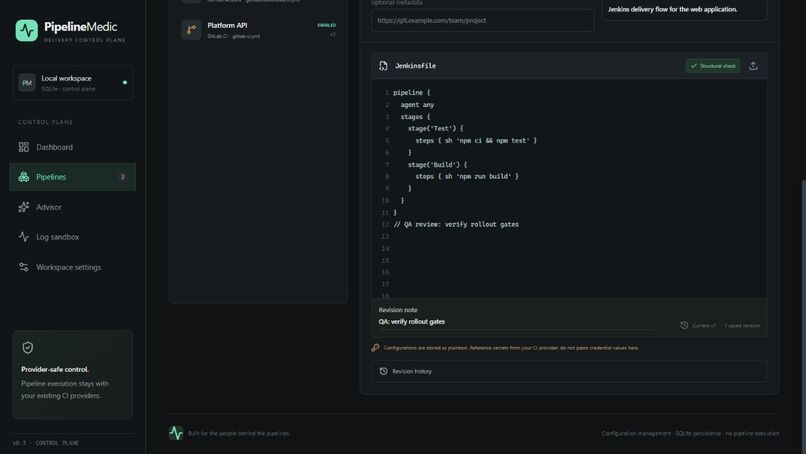Screen dimensions: 806x454
Task: Select the Platform API pipeline entry
Action: (258, 30)
